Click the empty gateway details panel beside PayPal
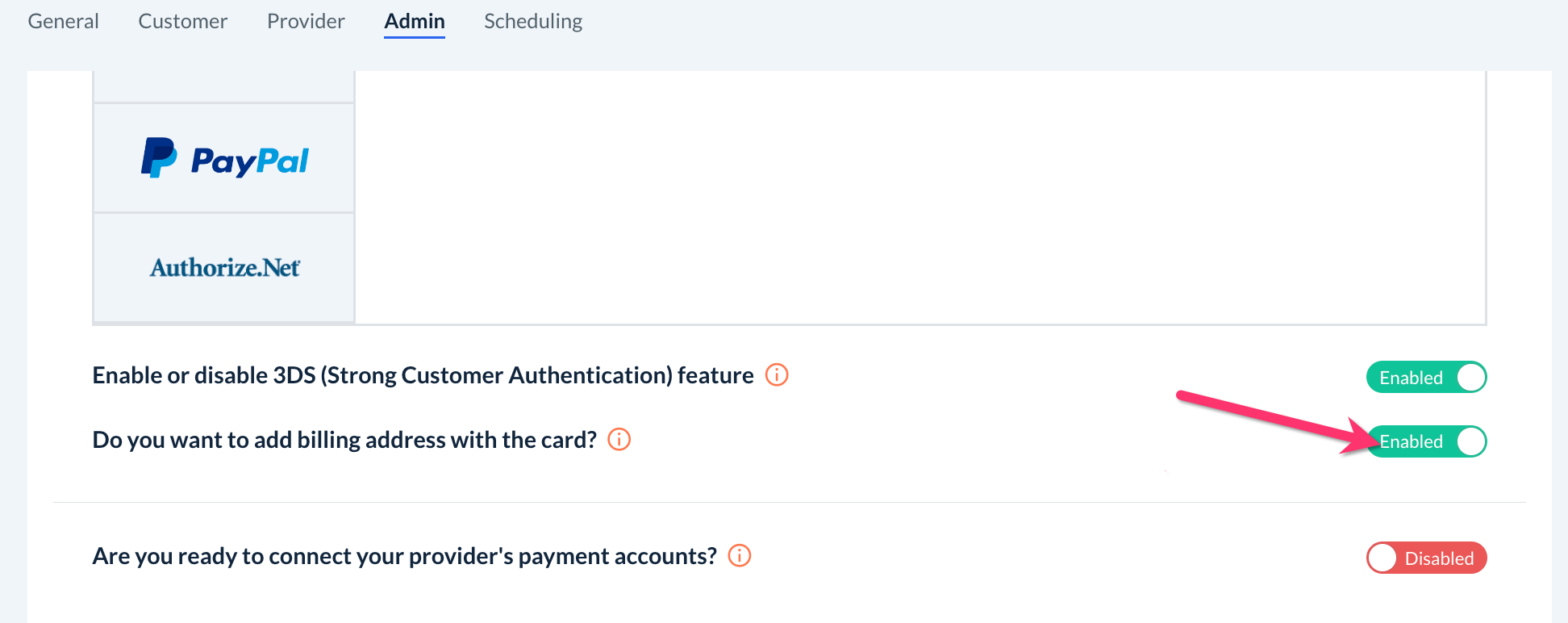 (920, 198)
